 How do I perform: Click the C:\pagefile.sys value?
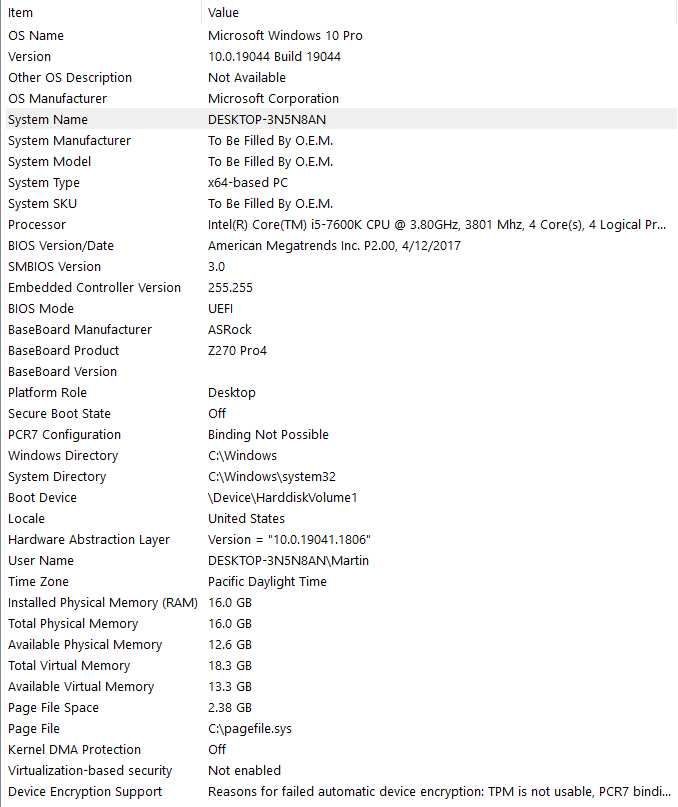[250, 729]
